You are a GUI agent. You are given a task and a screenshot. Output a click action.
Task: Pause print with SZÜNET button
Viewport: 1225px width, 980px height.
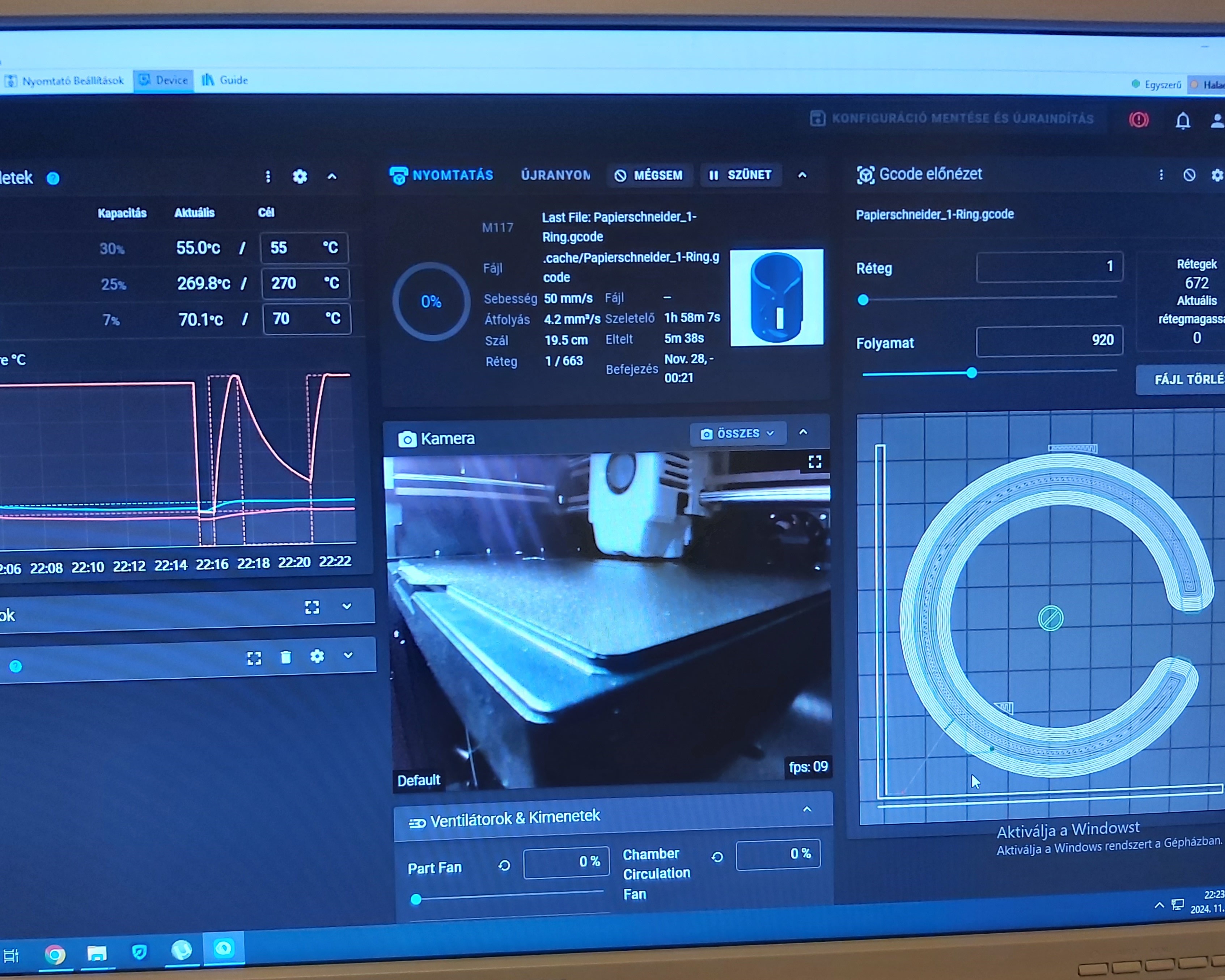(740, 175)
